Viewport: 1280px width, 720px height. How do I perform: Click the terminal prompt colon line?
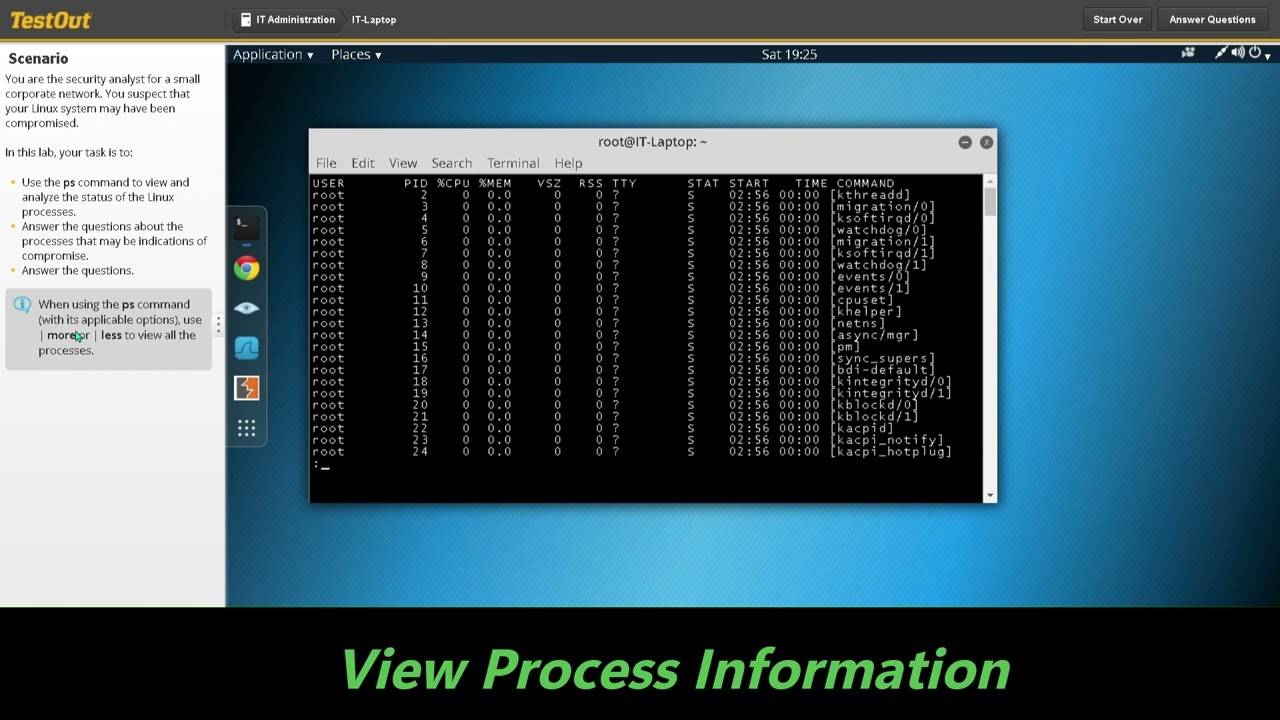[322, 465]
